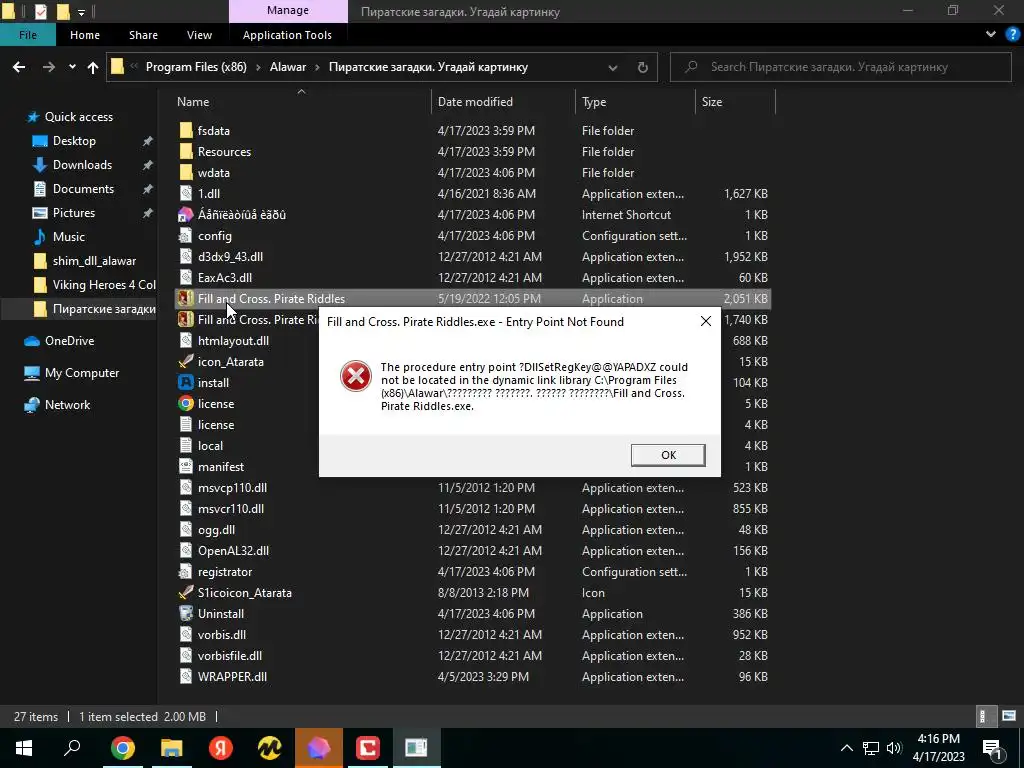Image resolution: width=1024 pixels, height=768 pixels.
Task: Switch to large icons view button
Action: (1009, 716)
